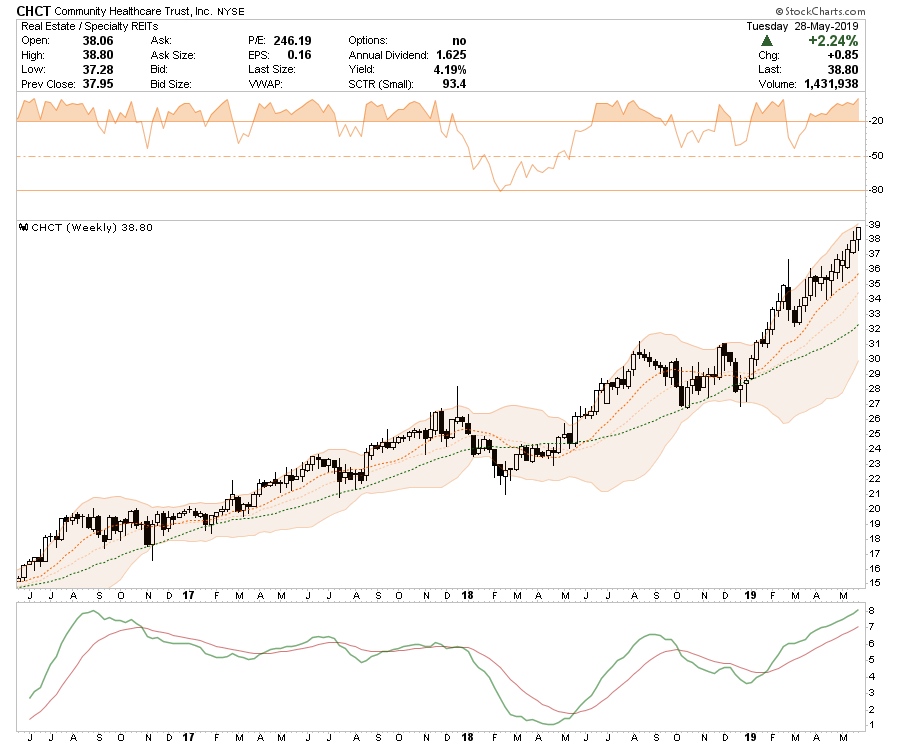
Task: Click the SCTR (Small) value 93.4
Action: click(x=454, y=84)
